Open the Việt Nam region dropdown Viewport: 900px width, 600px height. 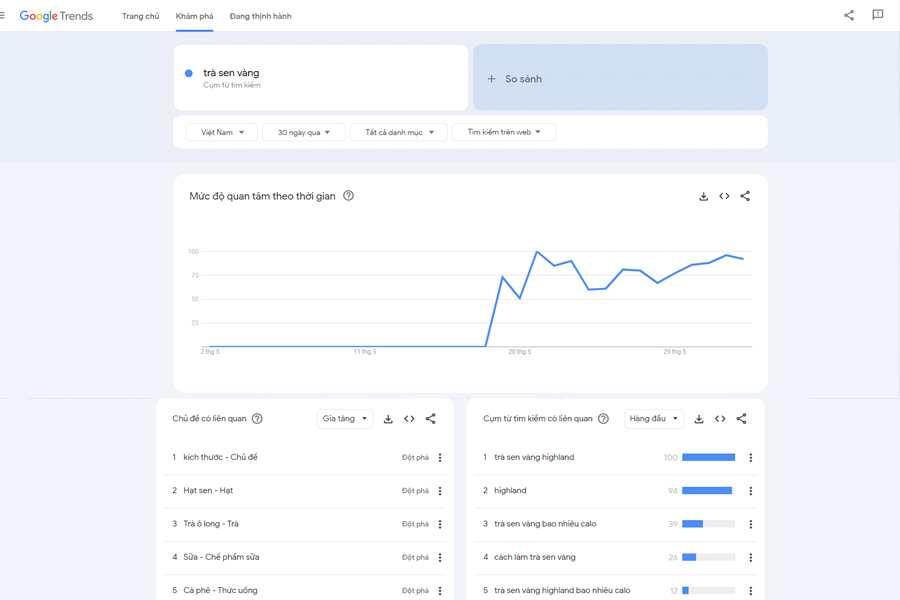tap(222, 132)
